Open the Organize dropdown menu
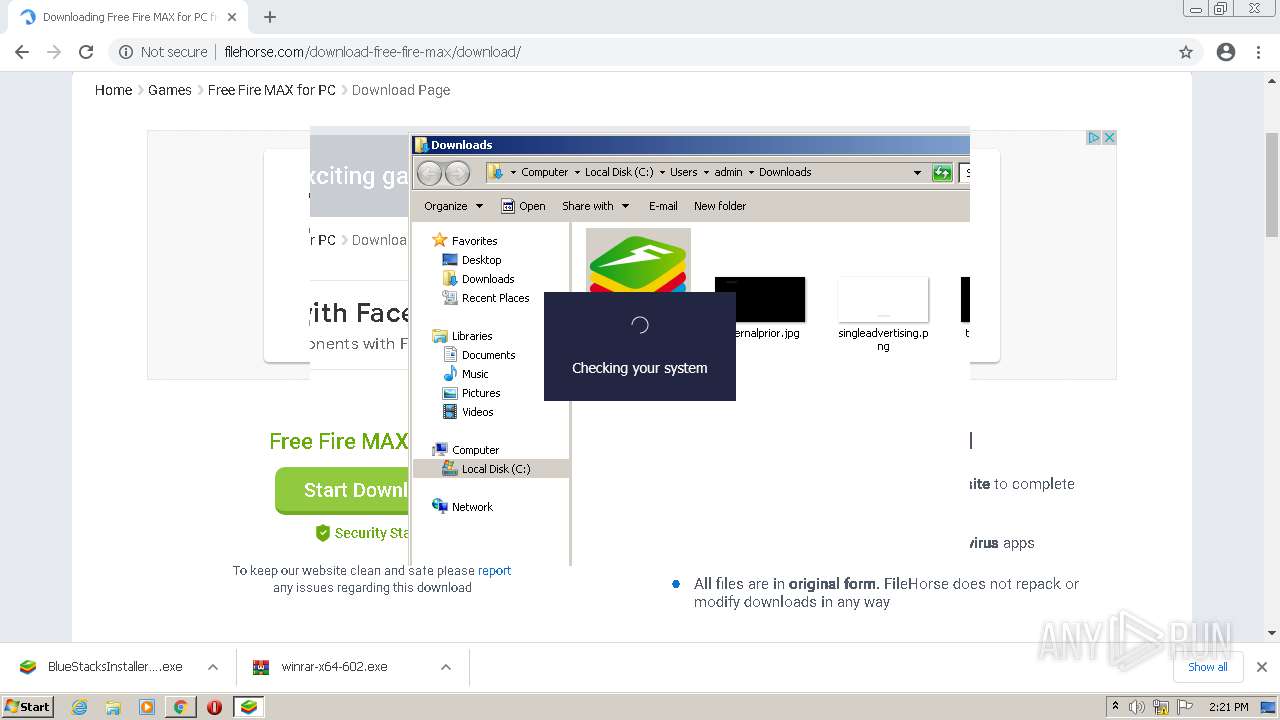The image size is (1280, 720). [x=453, y=206]
